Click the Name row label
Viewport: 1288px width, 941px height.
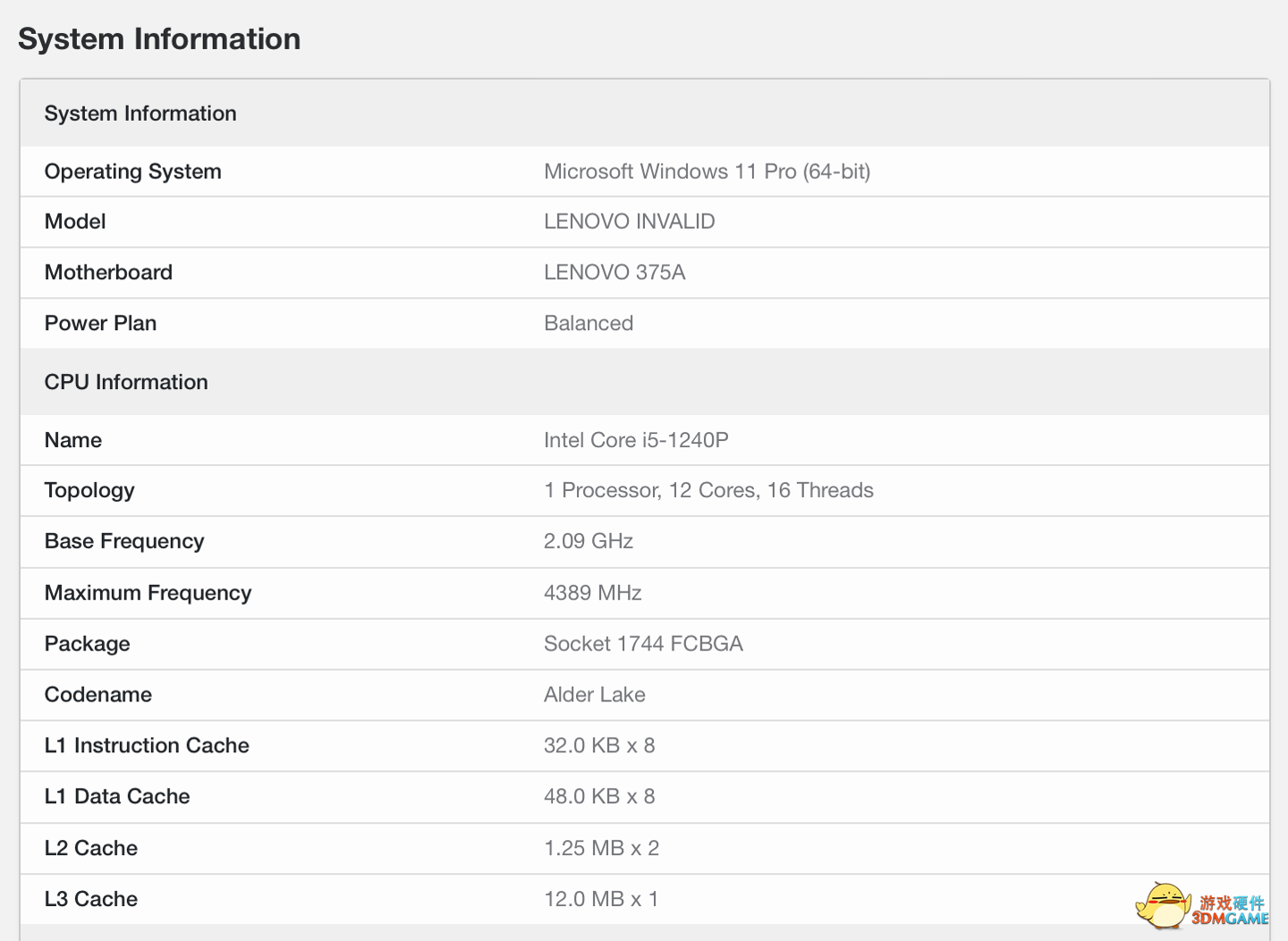(73, 440)
